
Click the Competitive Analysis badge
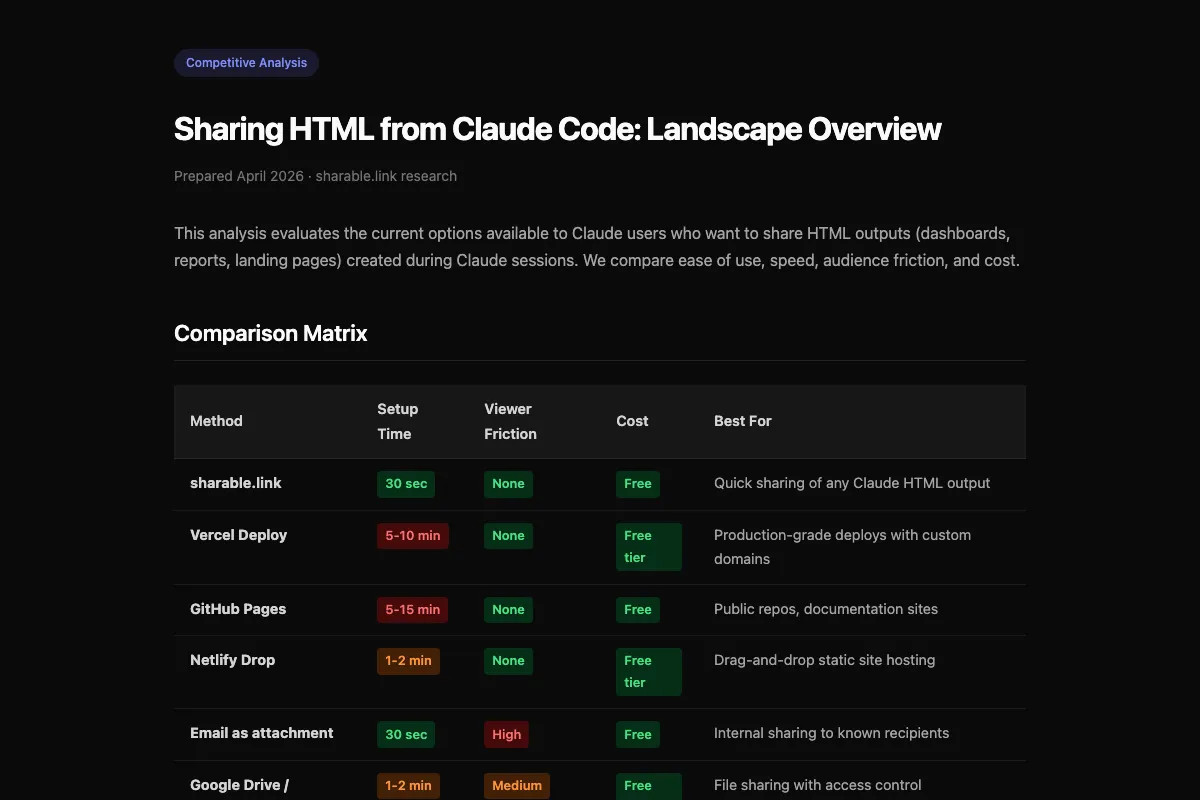click(x=246, y=63)
